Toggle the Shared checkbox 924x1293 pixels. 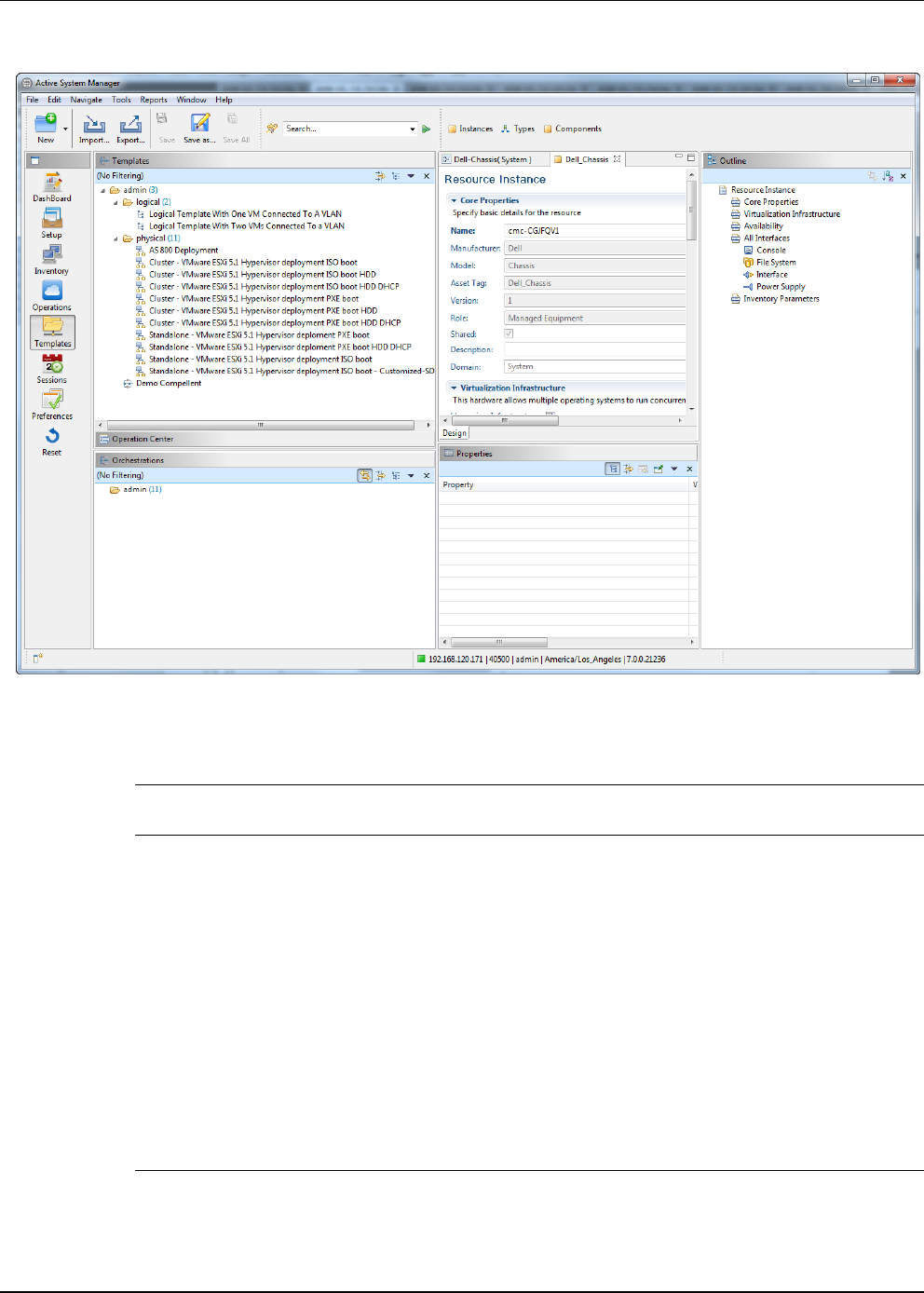click(x=509, y=333)
